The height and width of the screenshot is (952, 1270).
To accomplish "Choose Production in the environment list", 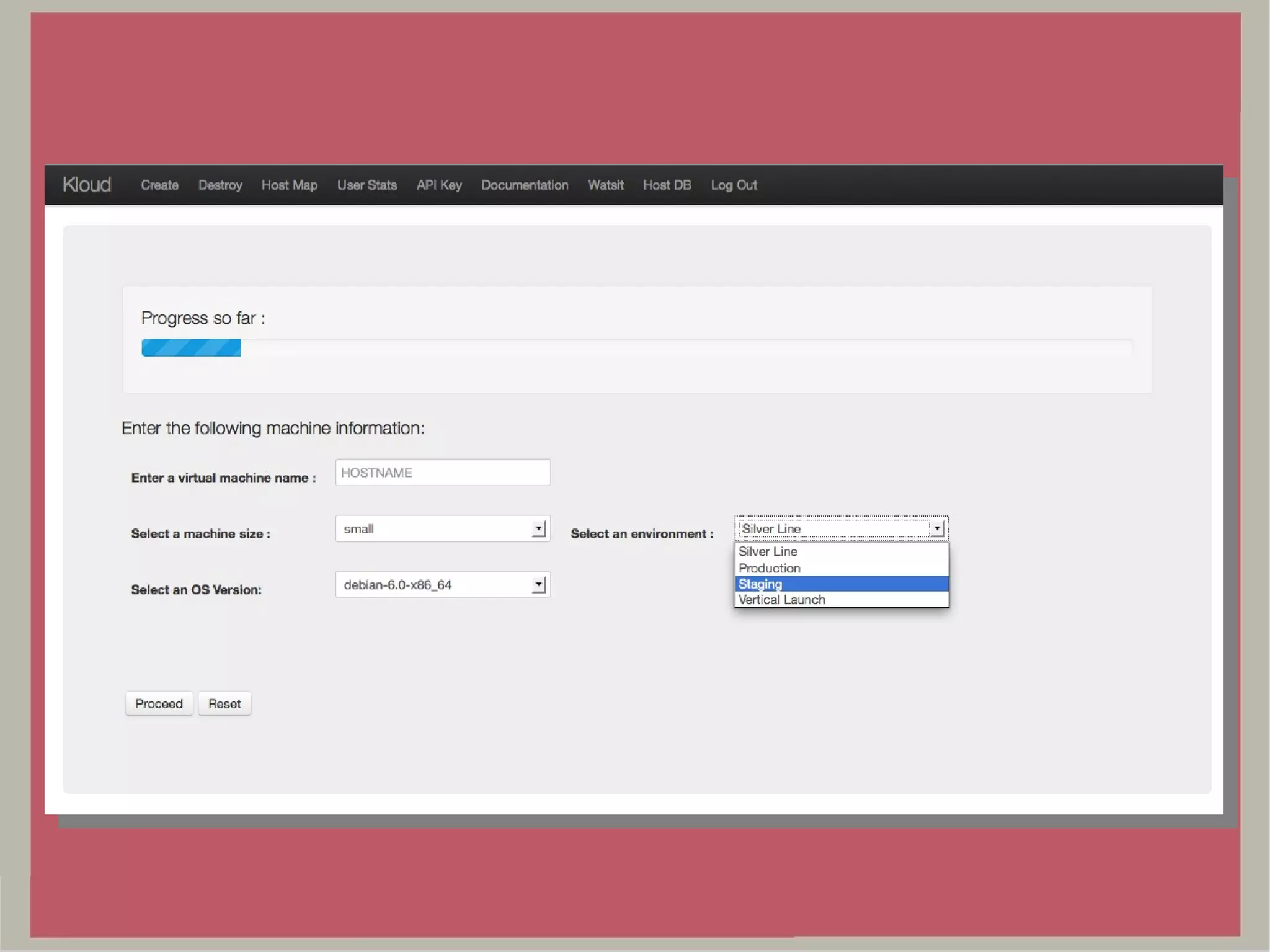I will [769, 568].
